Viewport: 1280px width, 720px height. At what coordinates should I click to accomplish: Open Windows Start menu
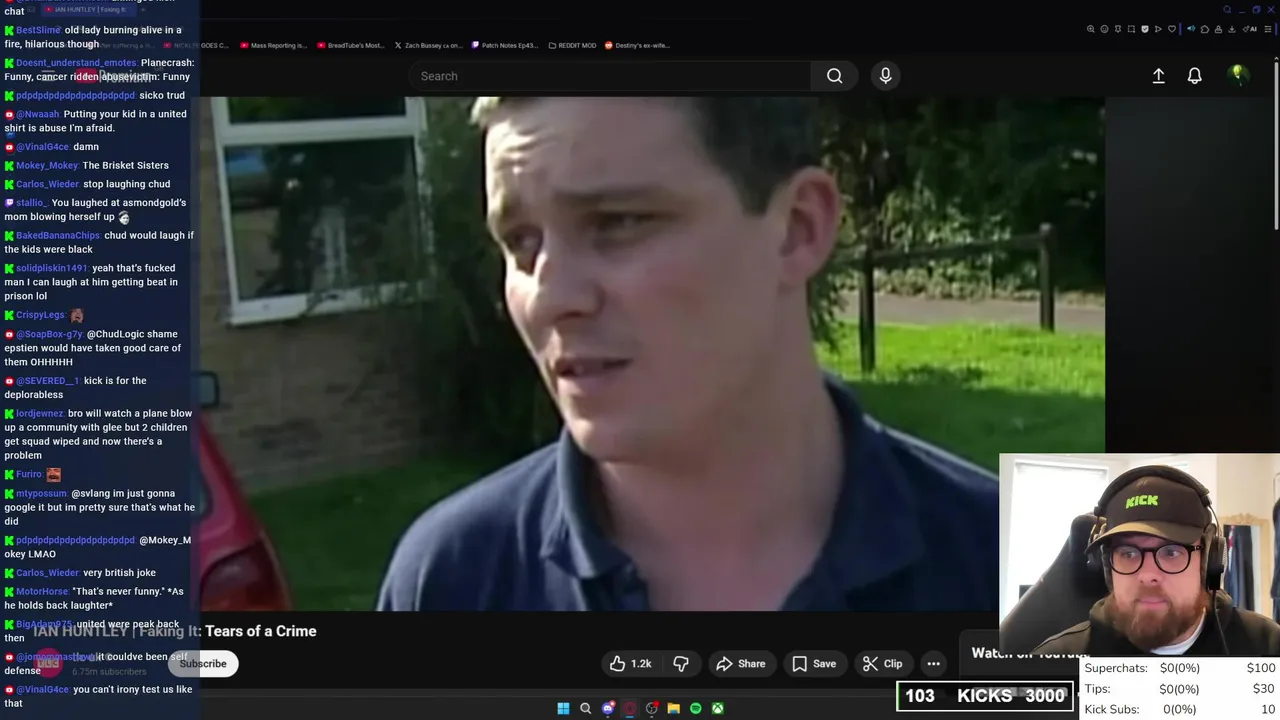(x=563, y=708)
